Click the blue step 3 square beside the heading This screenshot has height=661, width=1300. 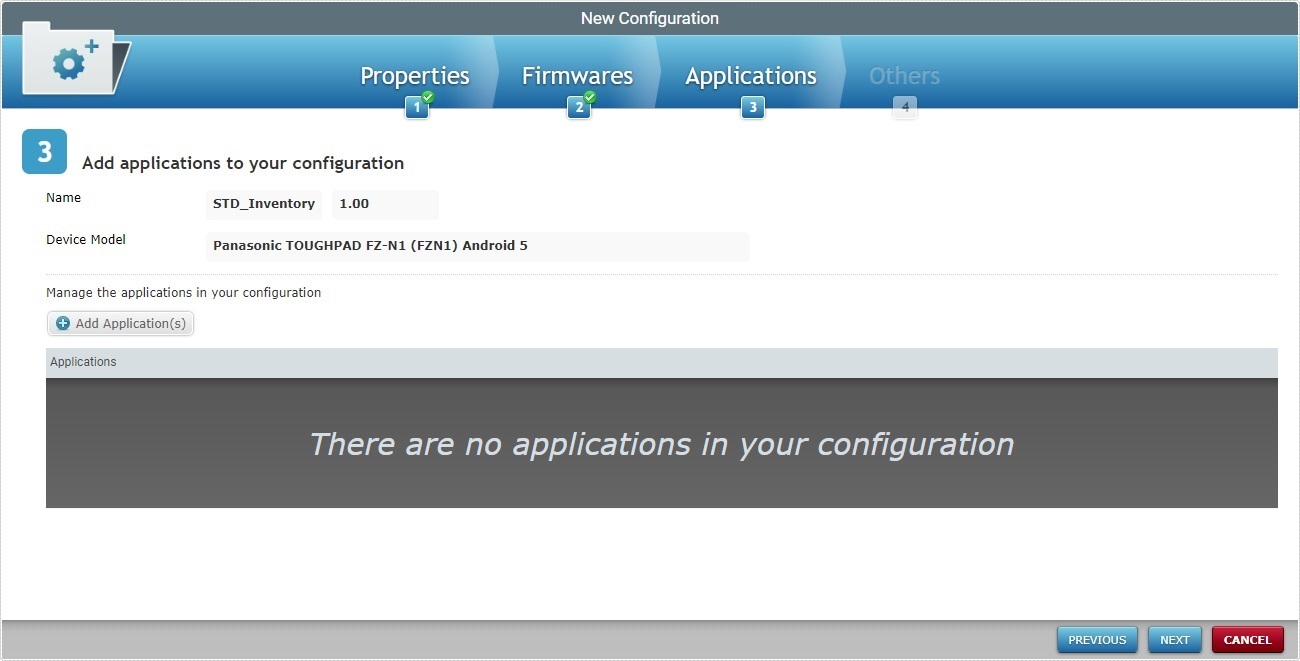click(x=44, y=151)
